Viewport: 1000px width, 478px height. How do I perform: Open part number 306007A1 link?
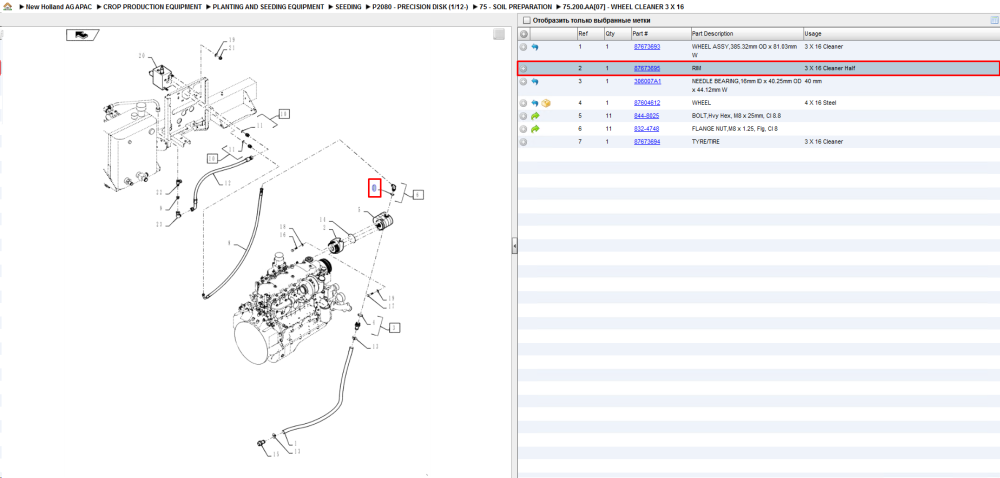coord(647,82)
